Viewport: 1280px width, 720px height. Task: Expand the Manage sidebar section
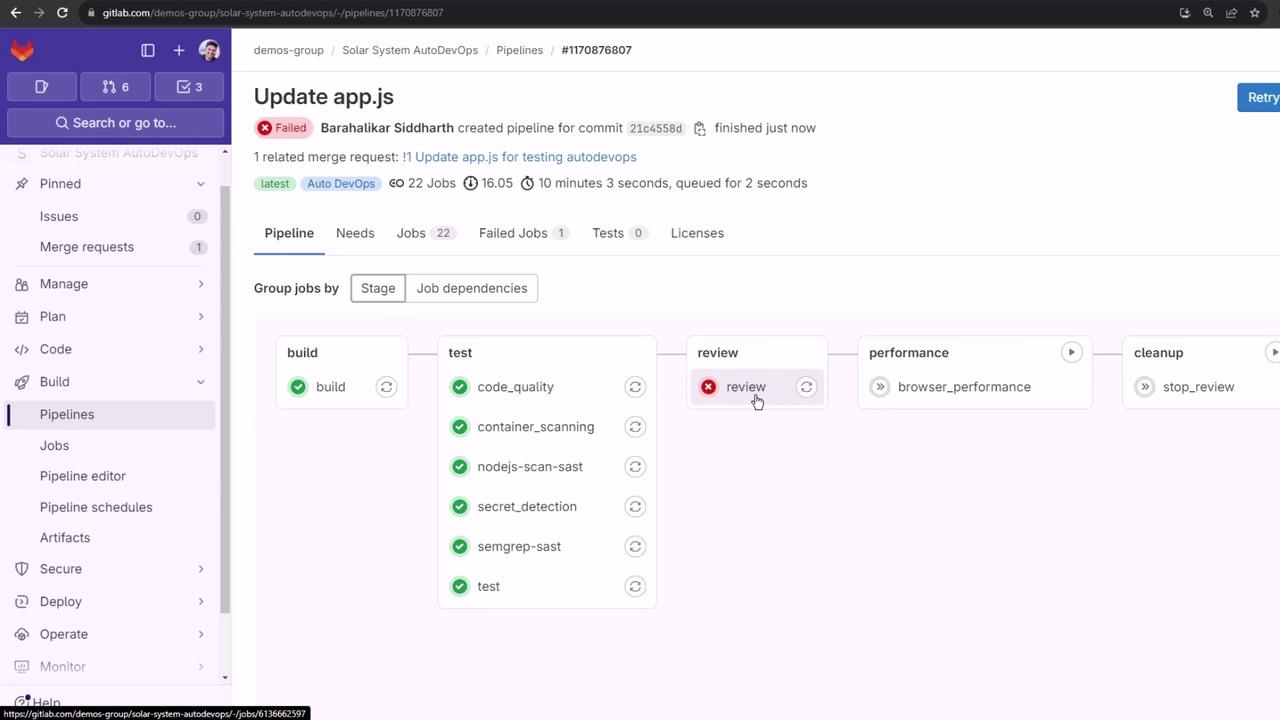pos(110,284)
